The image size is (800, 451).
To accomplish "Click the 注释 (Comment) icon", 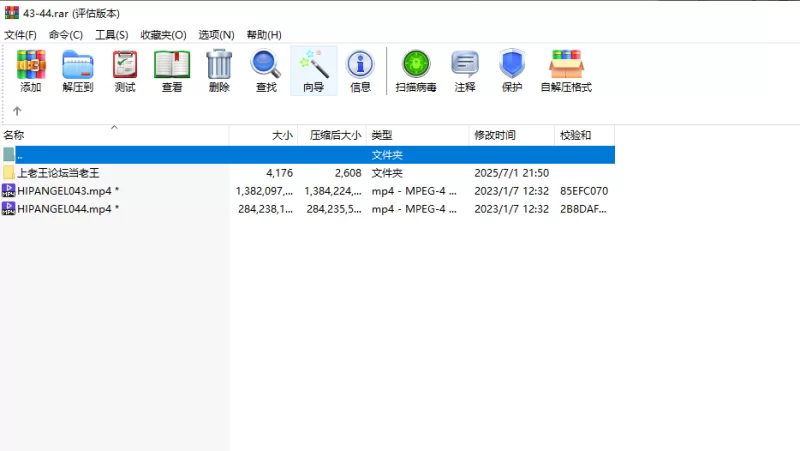I will [465, 64].
